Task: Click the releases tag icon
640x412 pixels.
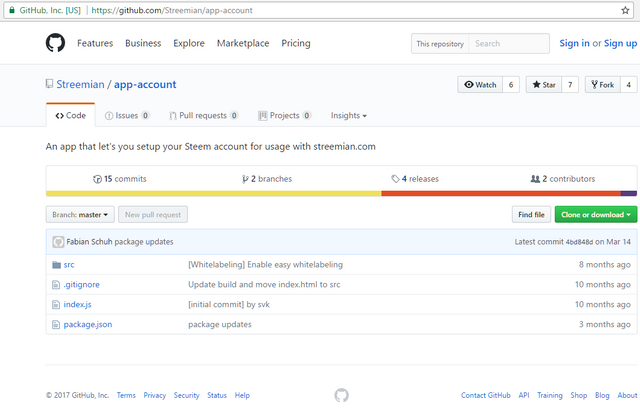Action: pyautogui.click(x=395, y=179)
